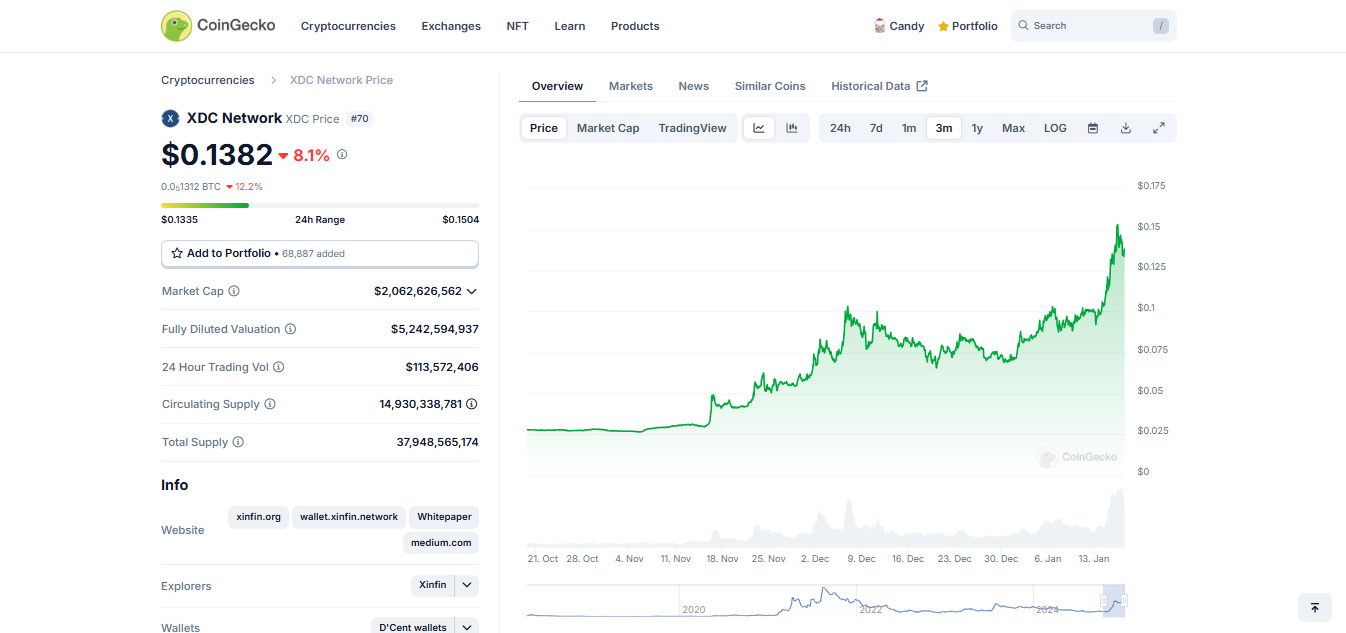Select the Price chart toggle
Viewport: 1346px width, 633px height.
(544, 128)
